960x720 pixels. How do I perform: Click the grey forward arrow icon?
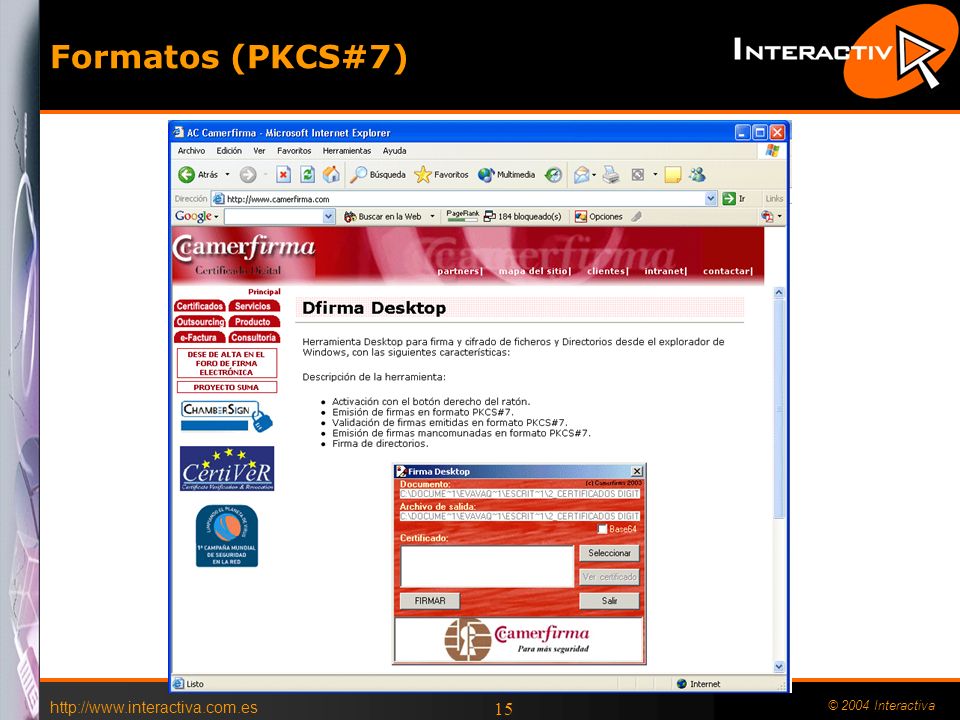248,175
